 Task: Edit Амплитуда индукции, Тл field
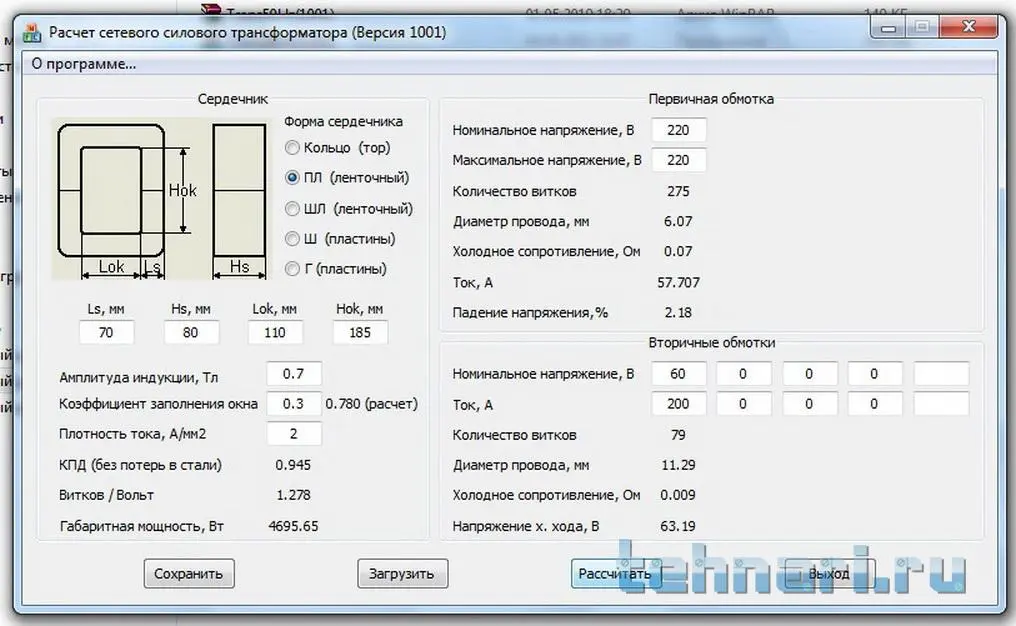294,374
